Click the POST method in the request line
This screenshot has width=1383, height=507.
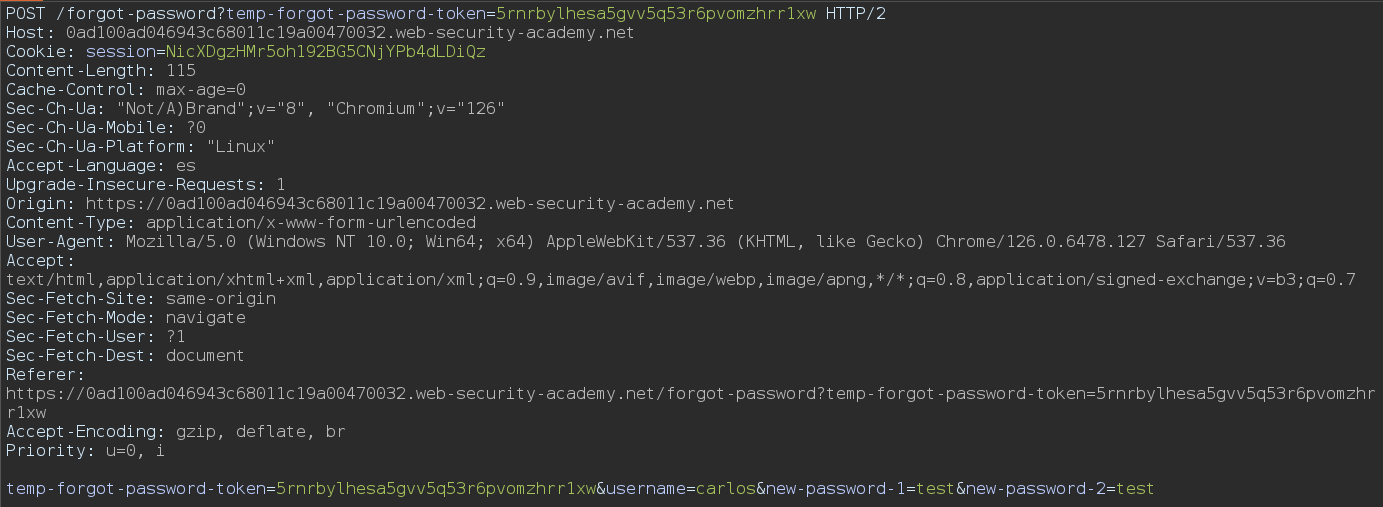[x=26, y=14]
